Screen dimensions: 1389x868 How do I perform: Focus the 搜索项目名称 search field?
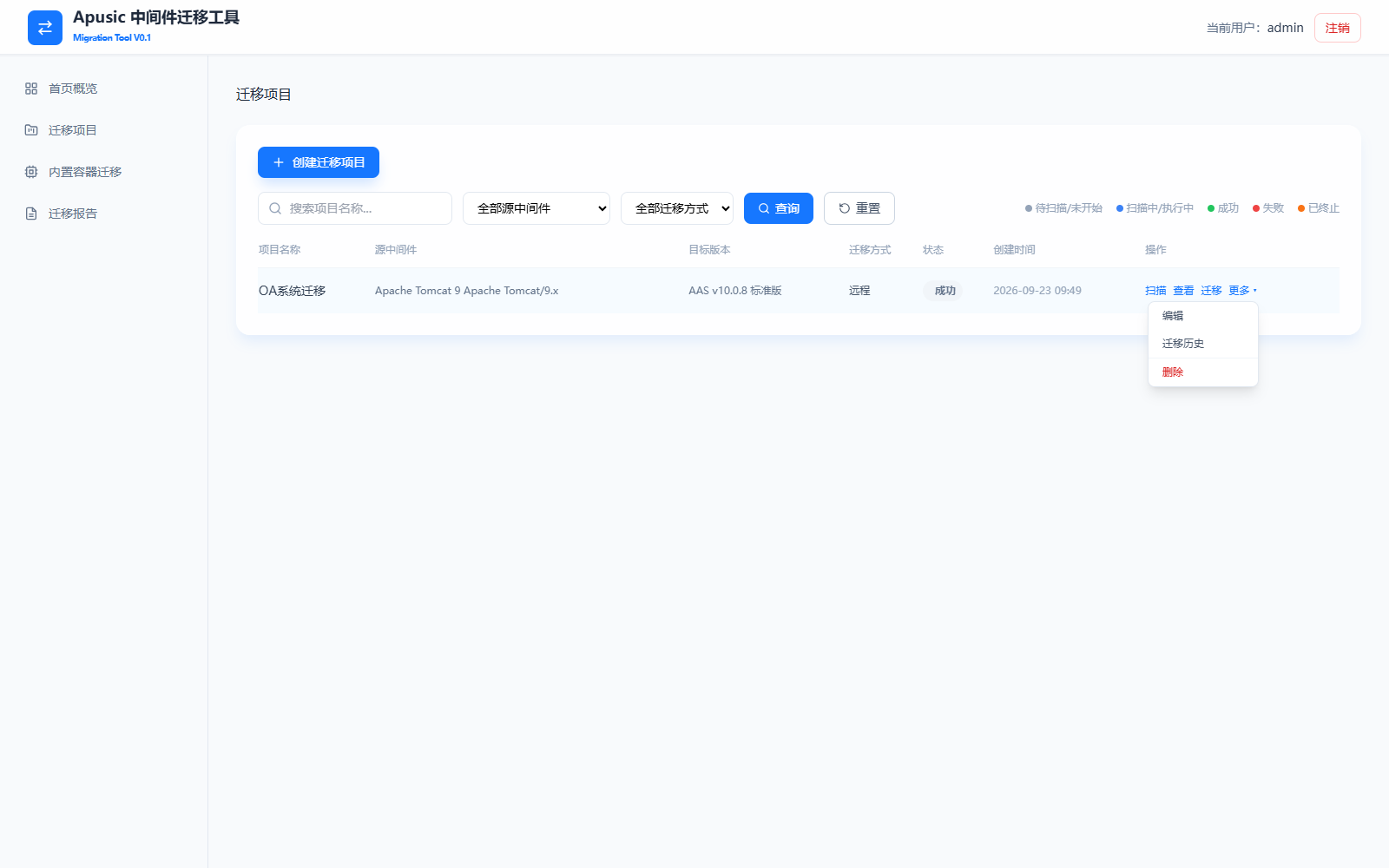[x=355, y=208]
